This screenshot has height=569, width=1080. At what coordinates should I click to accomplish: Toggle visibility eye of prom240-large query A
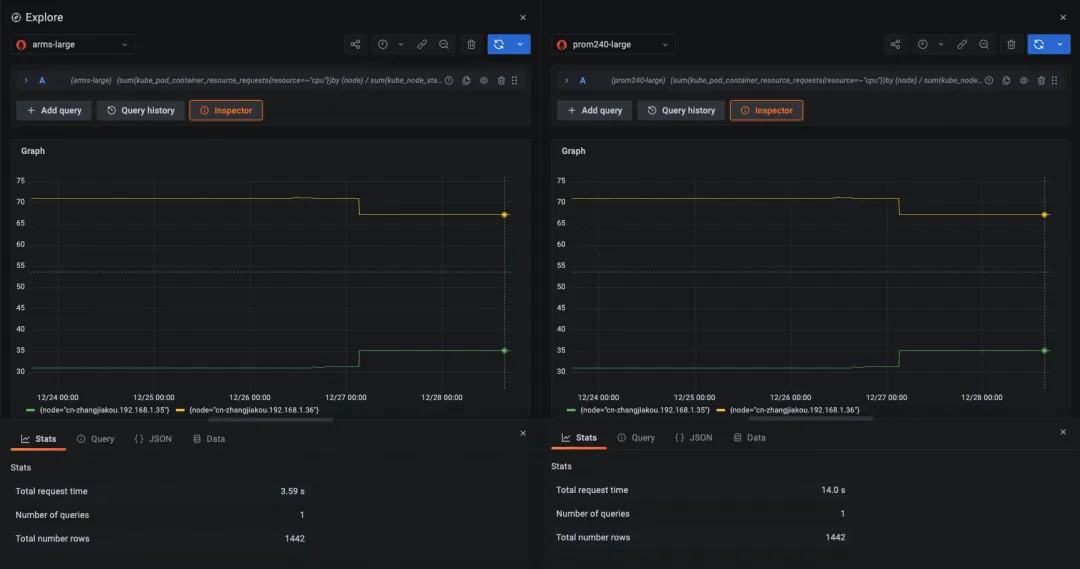click(x=1024, y=80)
